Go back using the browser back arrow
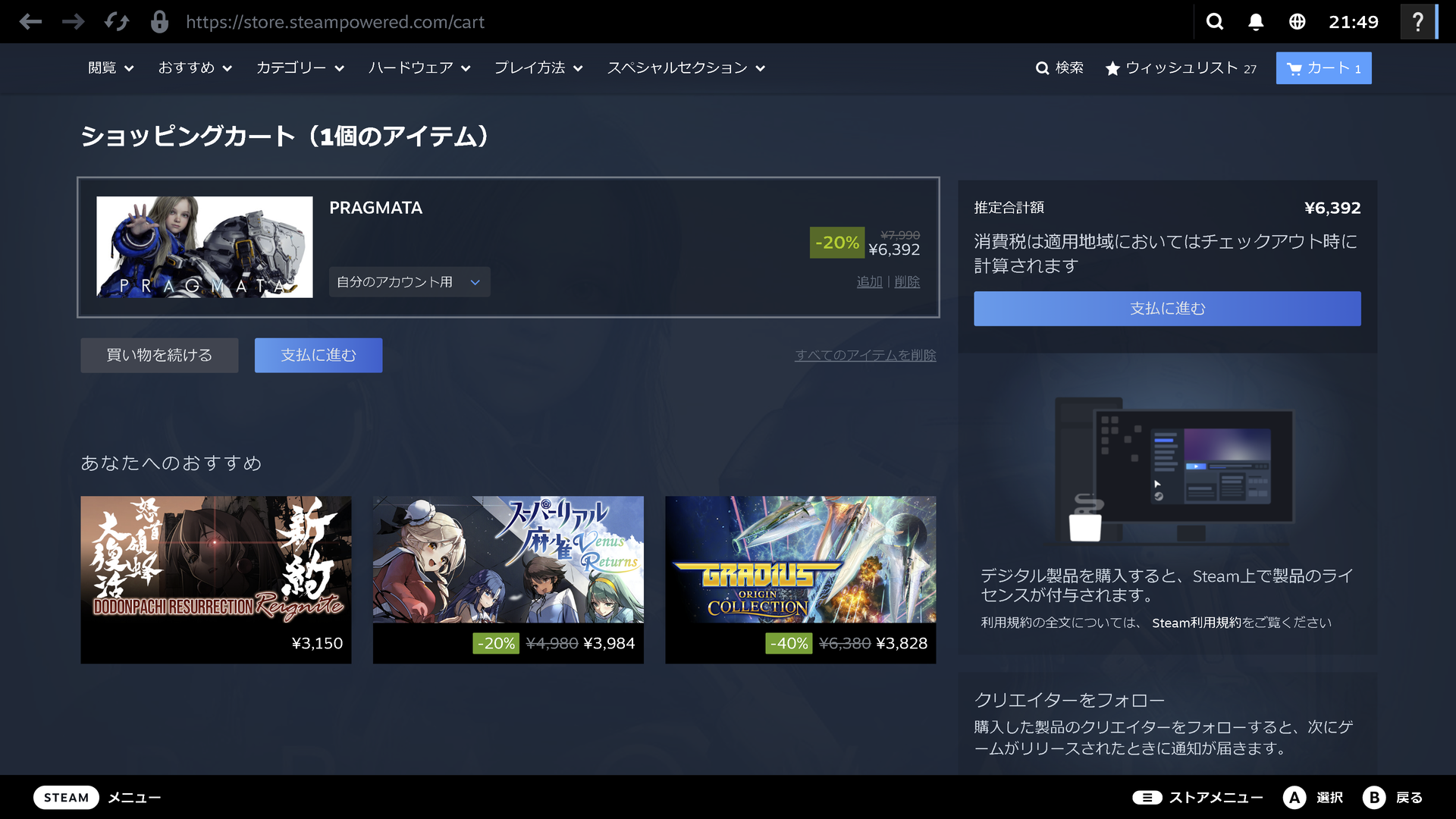Image resolution: width=1456 pixels, height=819 pixels. coord(30,22)
